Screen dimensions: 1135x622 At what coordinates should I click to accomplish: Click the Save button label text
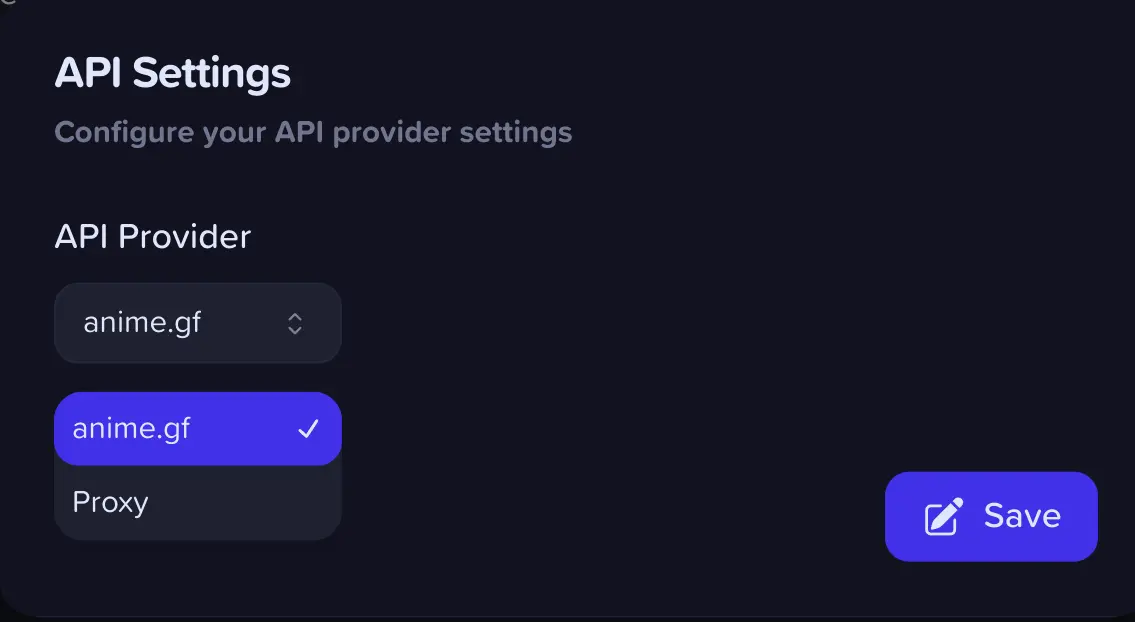tap(1022, 516)
